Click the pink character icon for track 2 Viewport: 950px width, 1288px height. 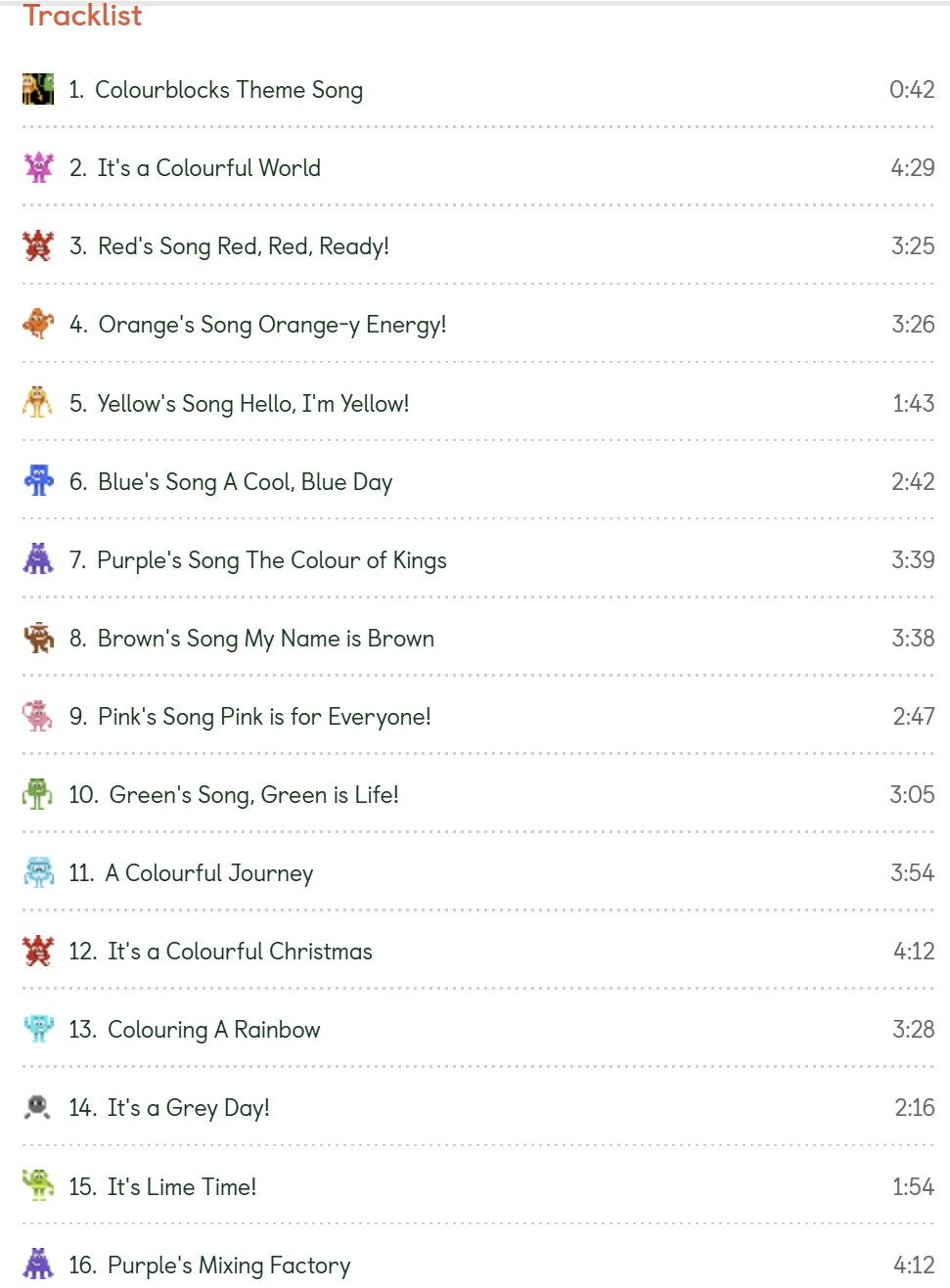coord(38,167)
